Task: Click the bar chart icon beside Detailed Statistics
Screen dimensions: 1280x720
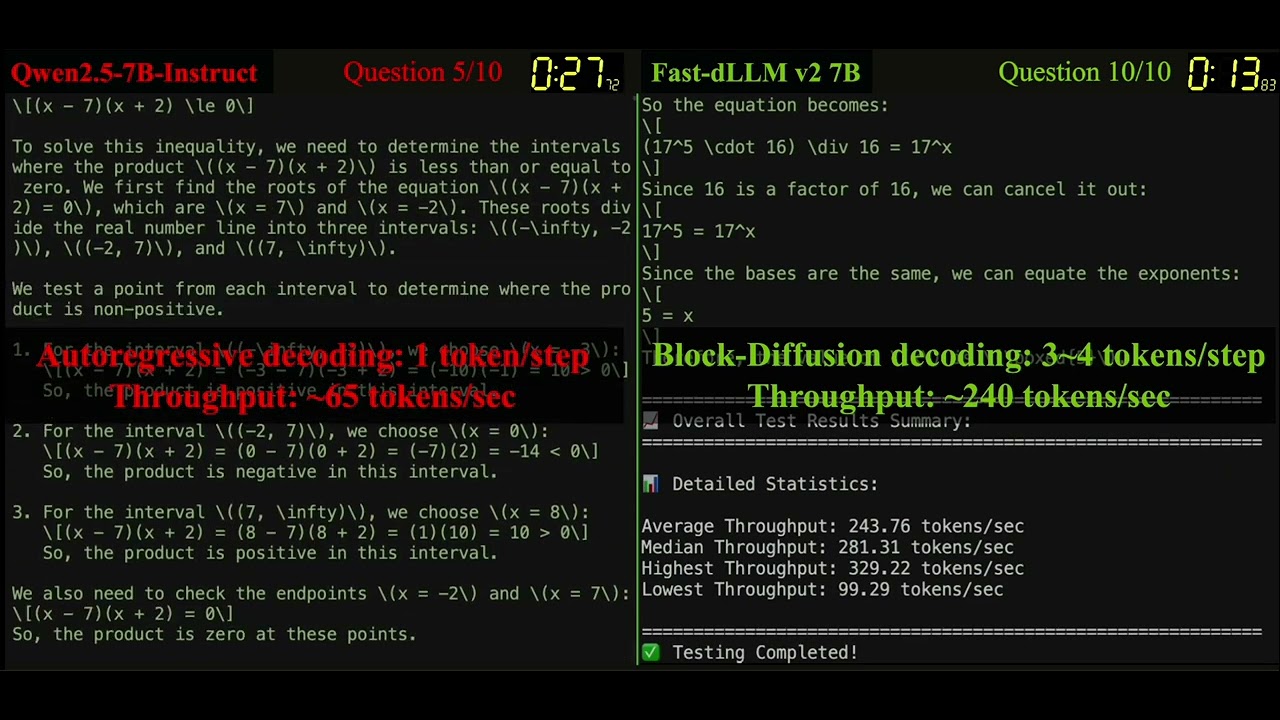Action: pyautogui.click(x=650, y=484)
